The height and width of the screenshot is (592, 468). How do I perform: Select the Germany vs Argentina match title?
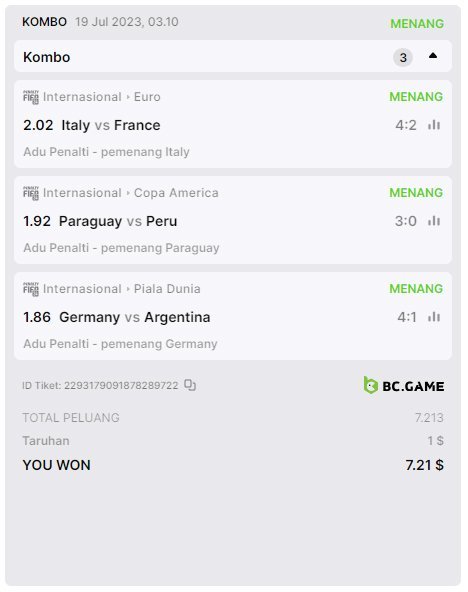135,317
